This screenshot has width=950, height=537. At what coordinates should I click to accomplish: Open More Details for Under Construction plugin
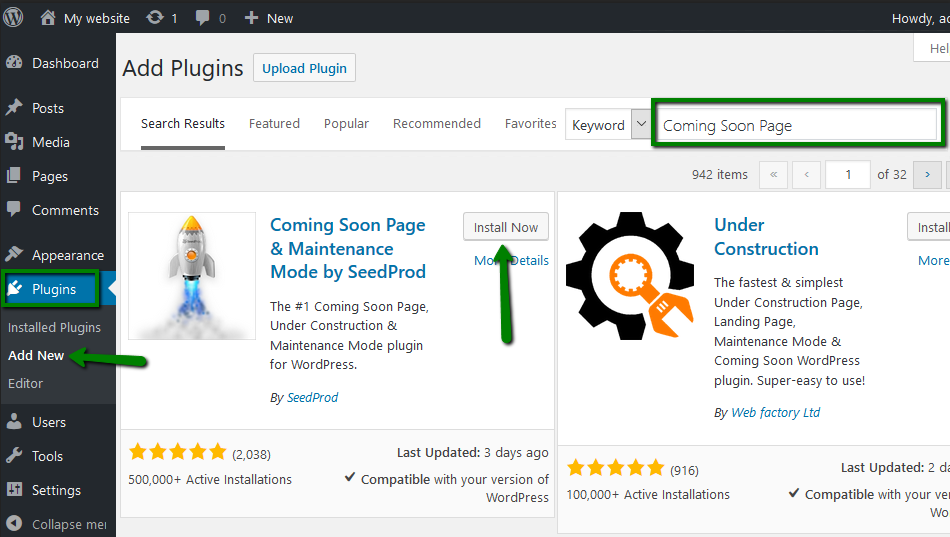point(934,261)
